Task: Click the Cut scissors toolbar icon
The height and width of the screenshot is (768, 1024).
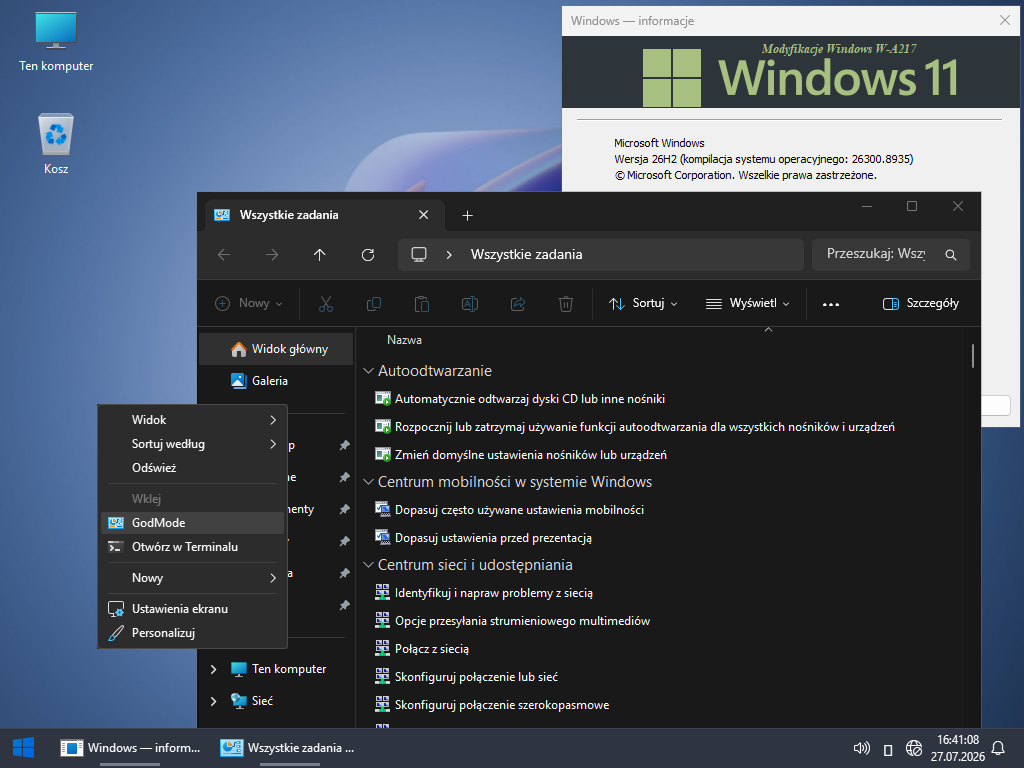Action: tap(326, 304)
